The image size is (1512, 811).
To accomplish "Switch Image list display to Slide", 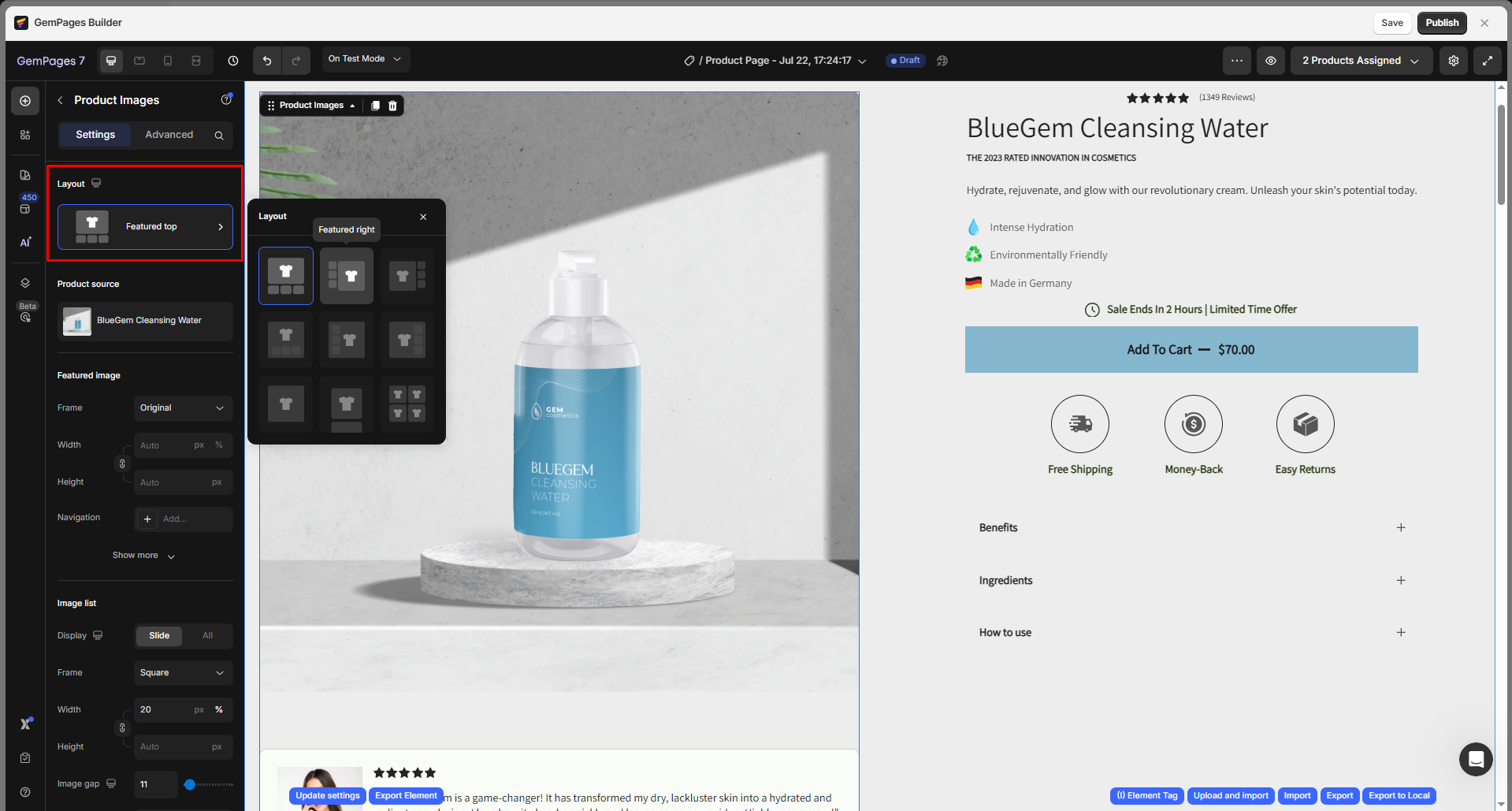I will pyautogui.click(x=159, y=636).
